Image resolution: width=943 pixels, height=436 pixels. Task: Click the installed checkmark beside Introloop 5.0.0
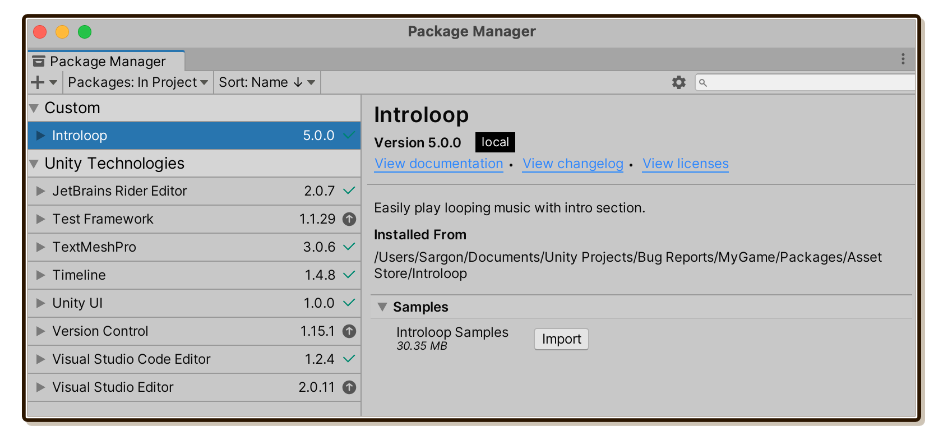point(348,135)
